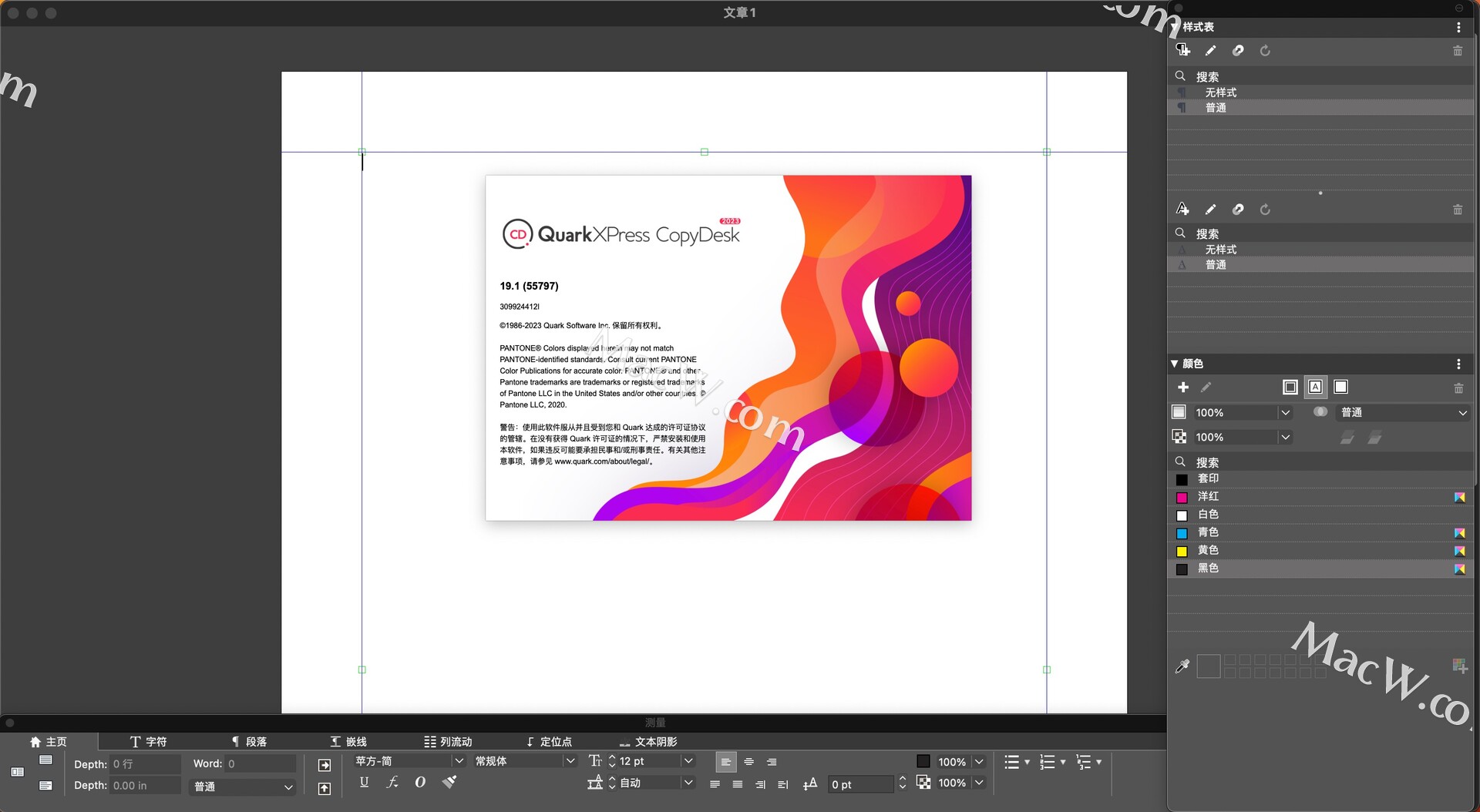
Task: Collapse the 颜色 panel
Action: [x=1175, y=364]
